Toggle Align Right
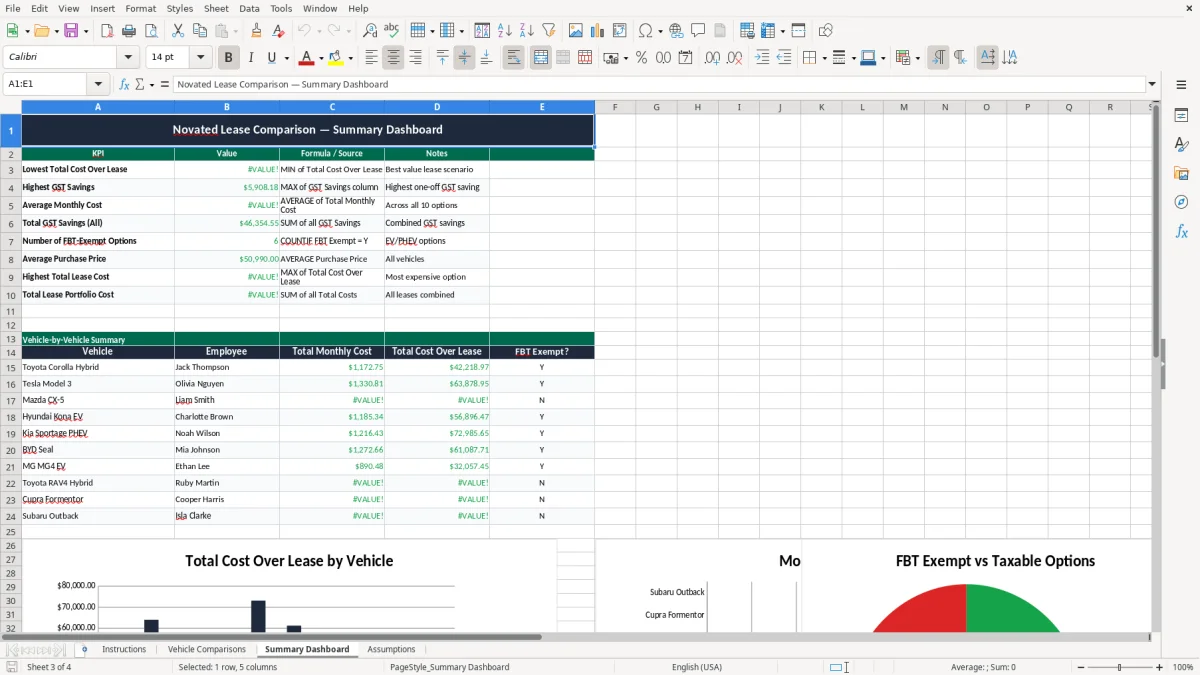The image size is (1200, 675). (415, 58)
